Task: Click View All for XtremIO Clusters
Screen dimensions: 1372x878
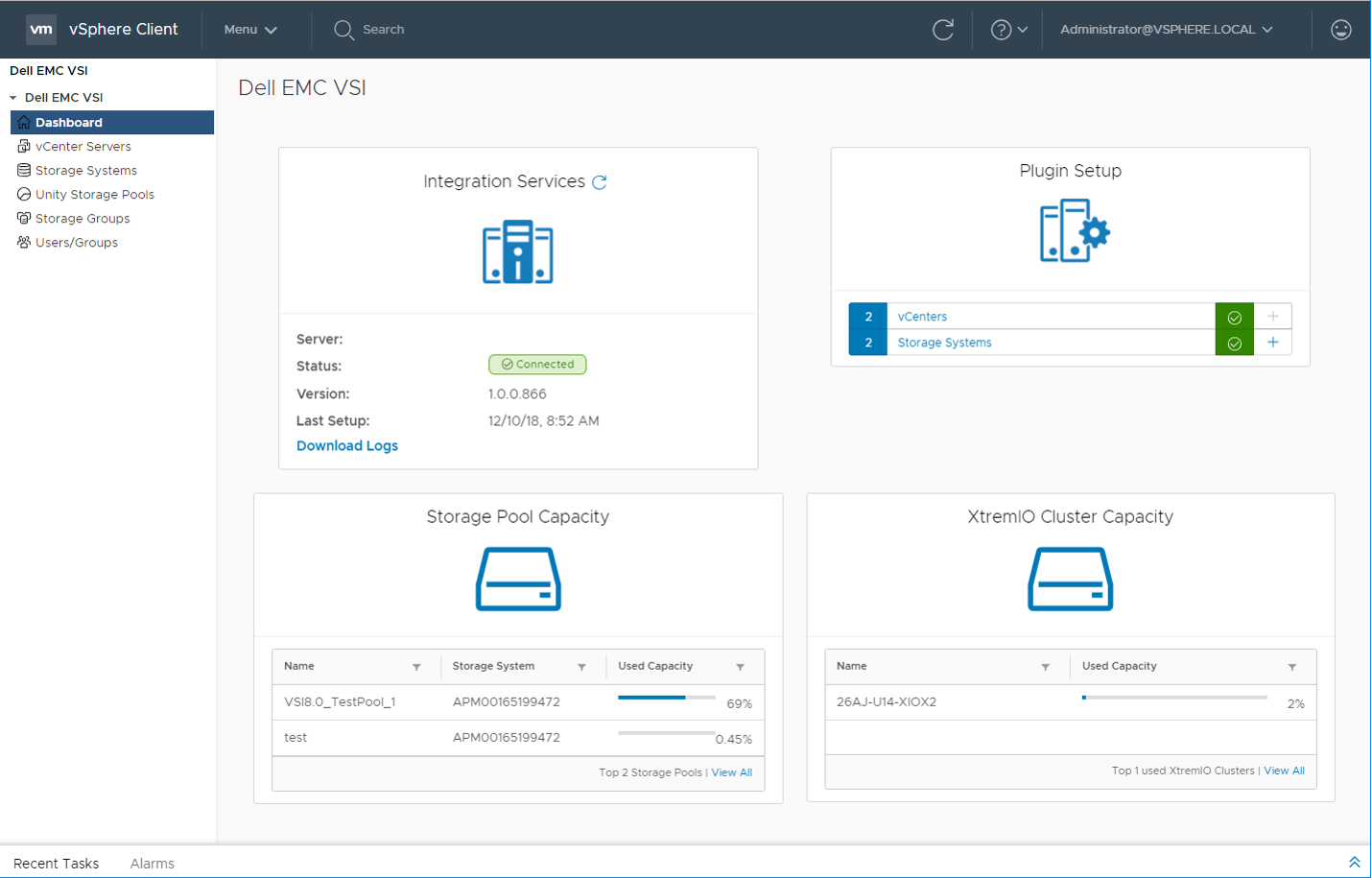Action: tap(1285, 771)
